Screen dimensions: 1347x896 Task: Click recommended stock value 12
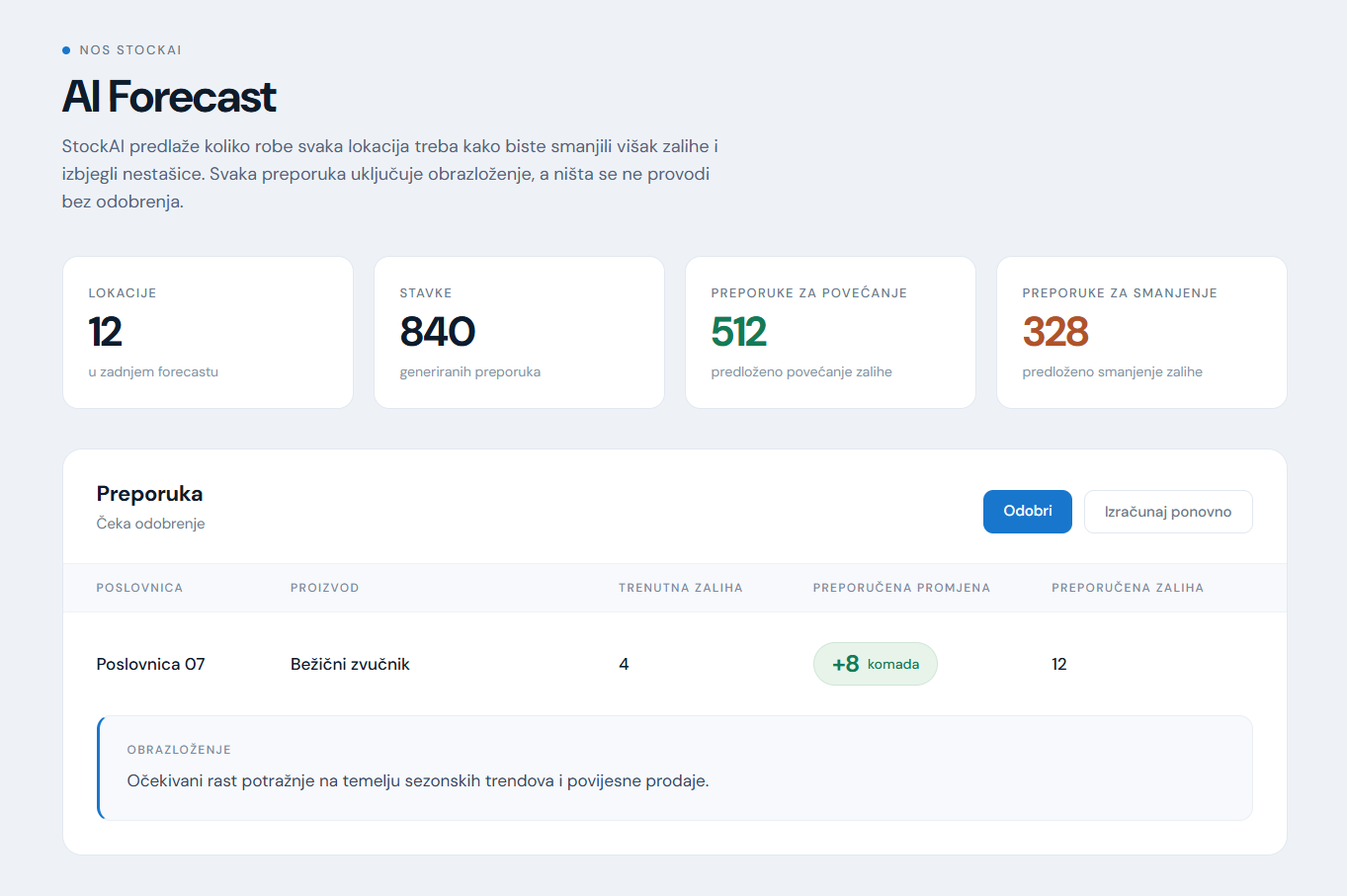(1059, 664)
